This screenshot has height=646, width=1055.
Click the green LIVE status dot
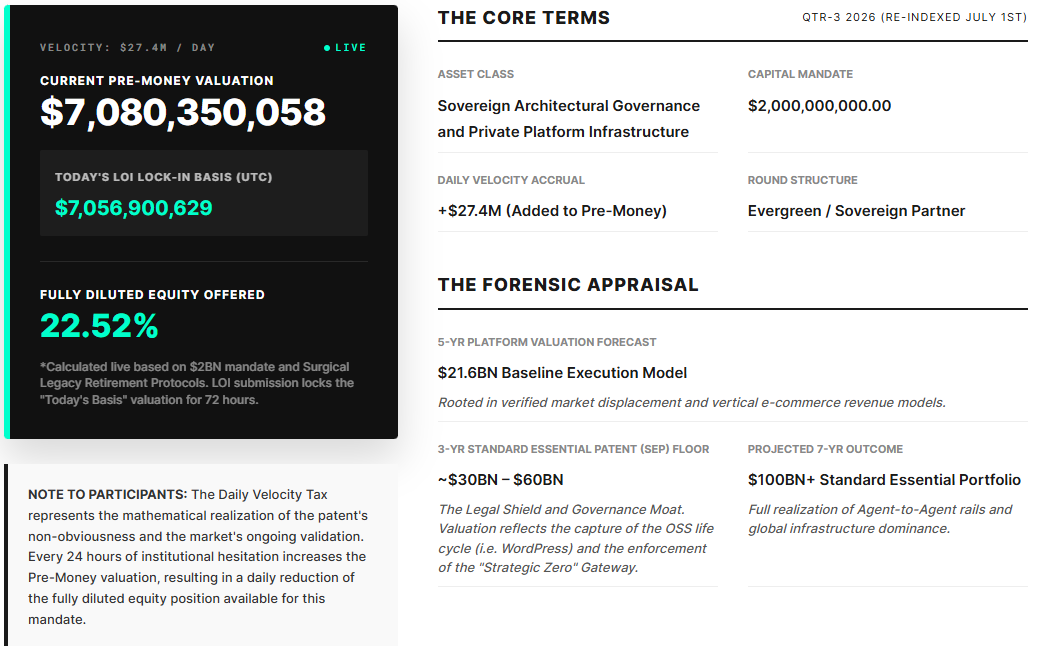(x=327, y=48)
